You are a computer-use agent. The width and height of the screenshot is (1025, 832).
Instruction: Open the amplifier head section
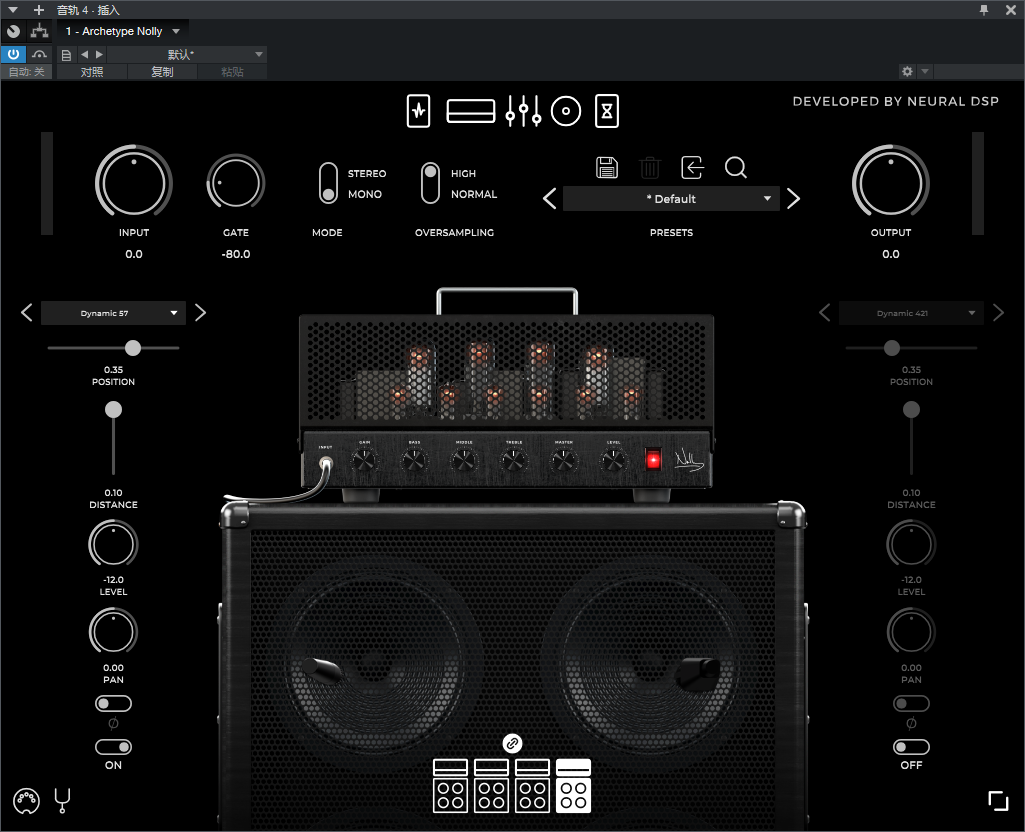click(x=471, y=111)
